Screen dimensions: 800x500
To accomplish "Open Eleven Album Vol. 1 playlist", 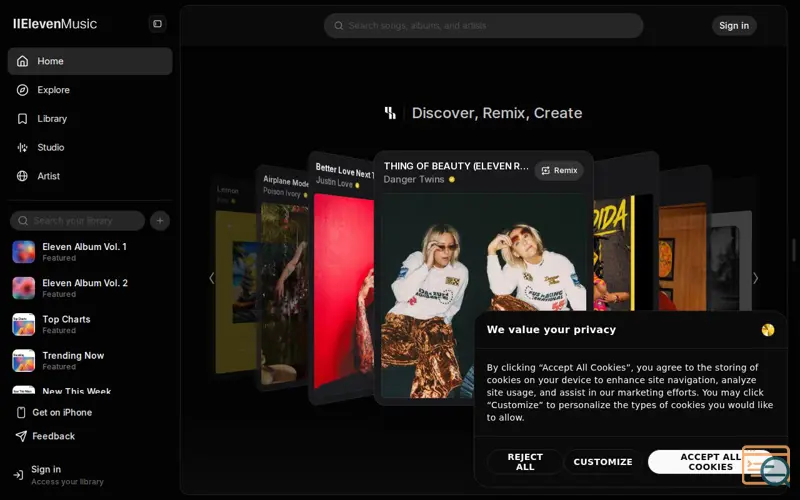I will [x=90, y=252].
